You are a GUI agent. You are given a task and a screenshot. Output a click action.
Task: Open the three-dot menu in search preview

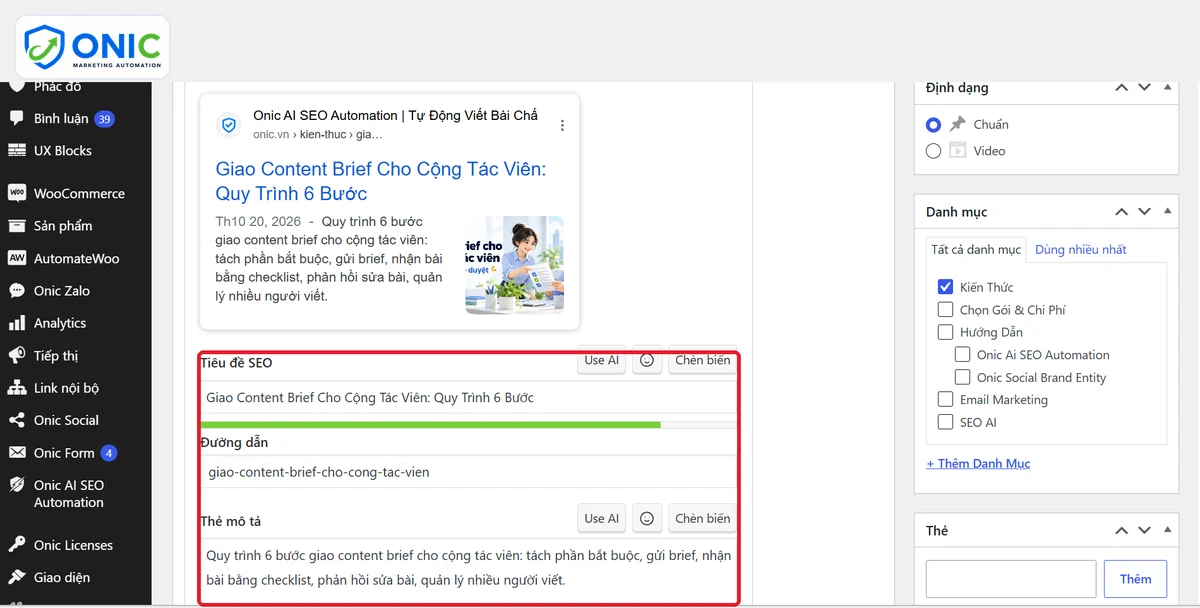coord(562,126)
